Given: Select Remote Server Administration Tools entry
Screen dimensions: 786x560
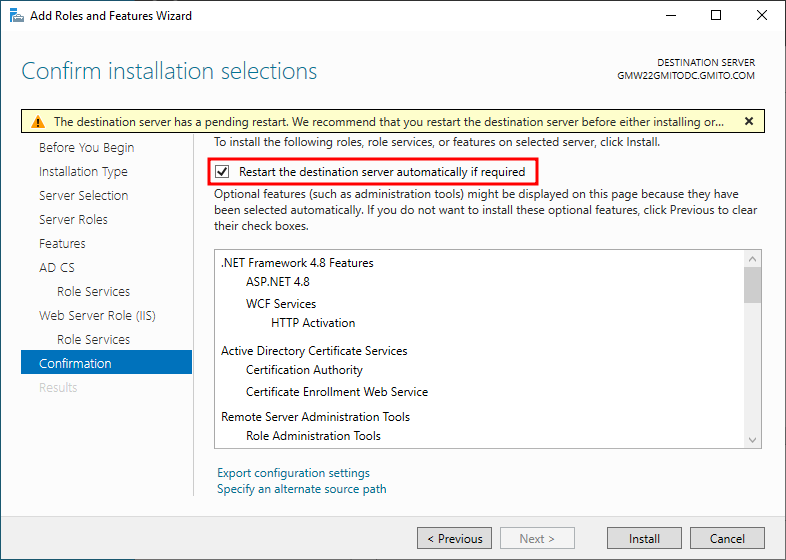Looking at the screenshot, I should click(x=315, y=417).
